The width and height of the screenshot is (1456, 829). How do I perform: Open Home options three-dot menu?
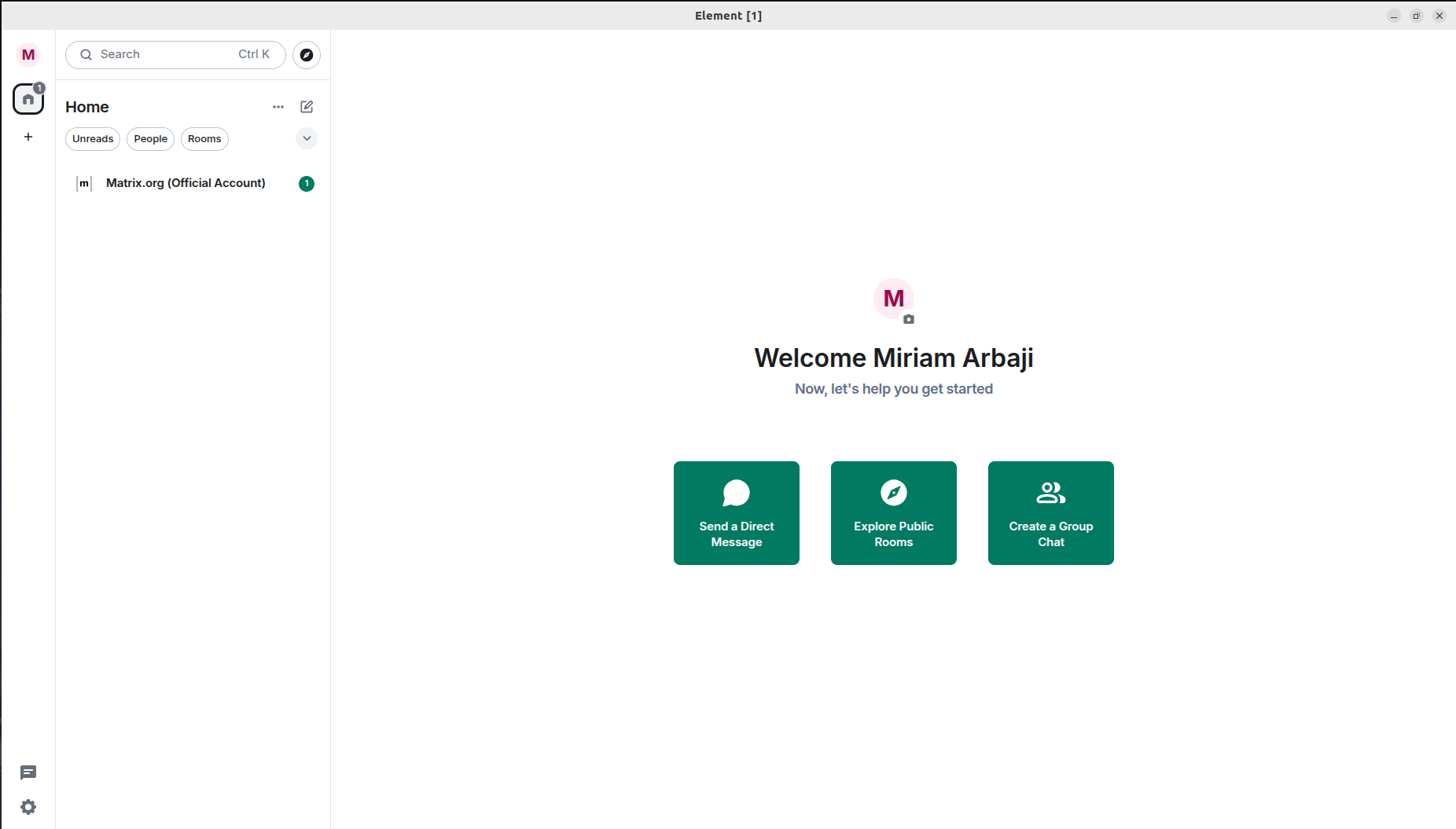pos(278,107)
